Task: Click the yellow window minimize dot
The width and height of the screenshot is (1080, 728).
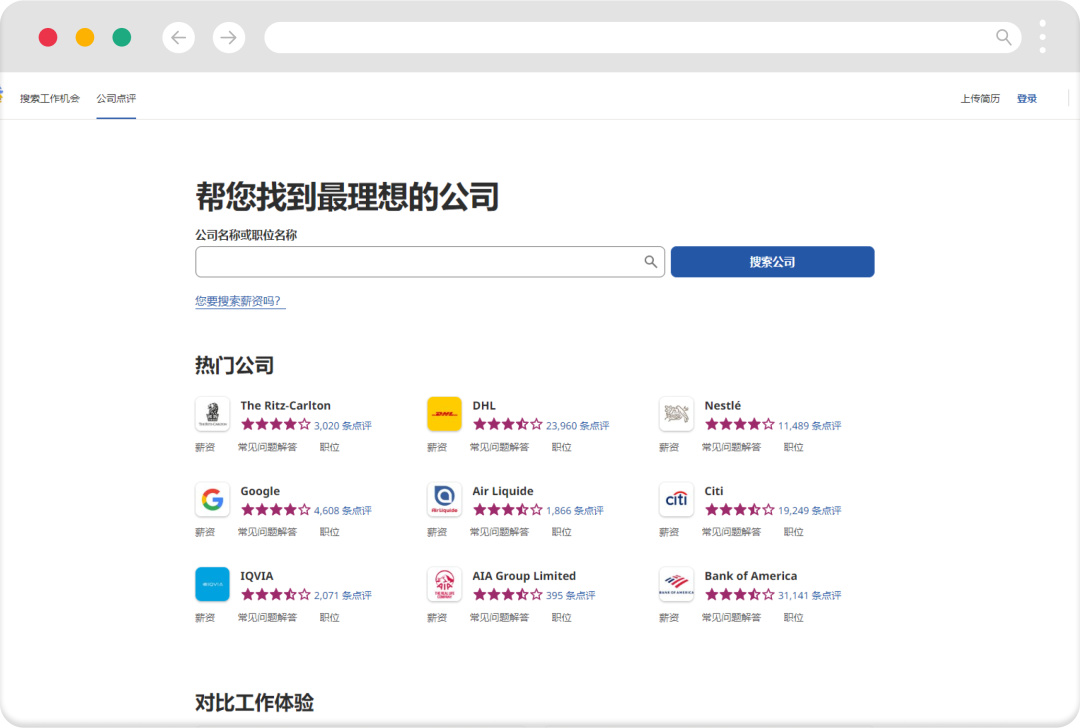Action: click(x=85, y=37)
